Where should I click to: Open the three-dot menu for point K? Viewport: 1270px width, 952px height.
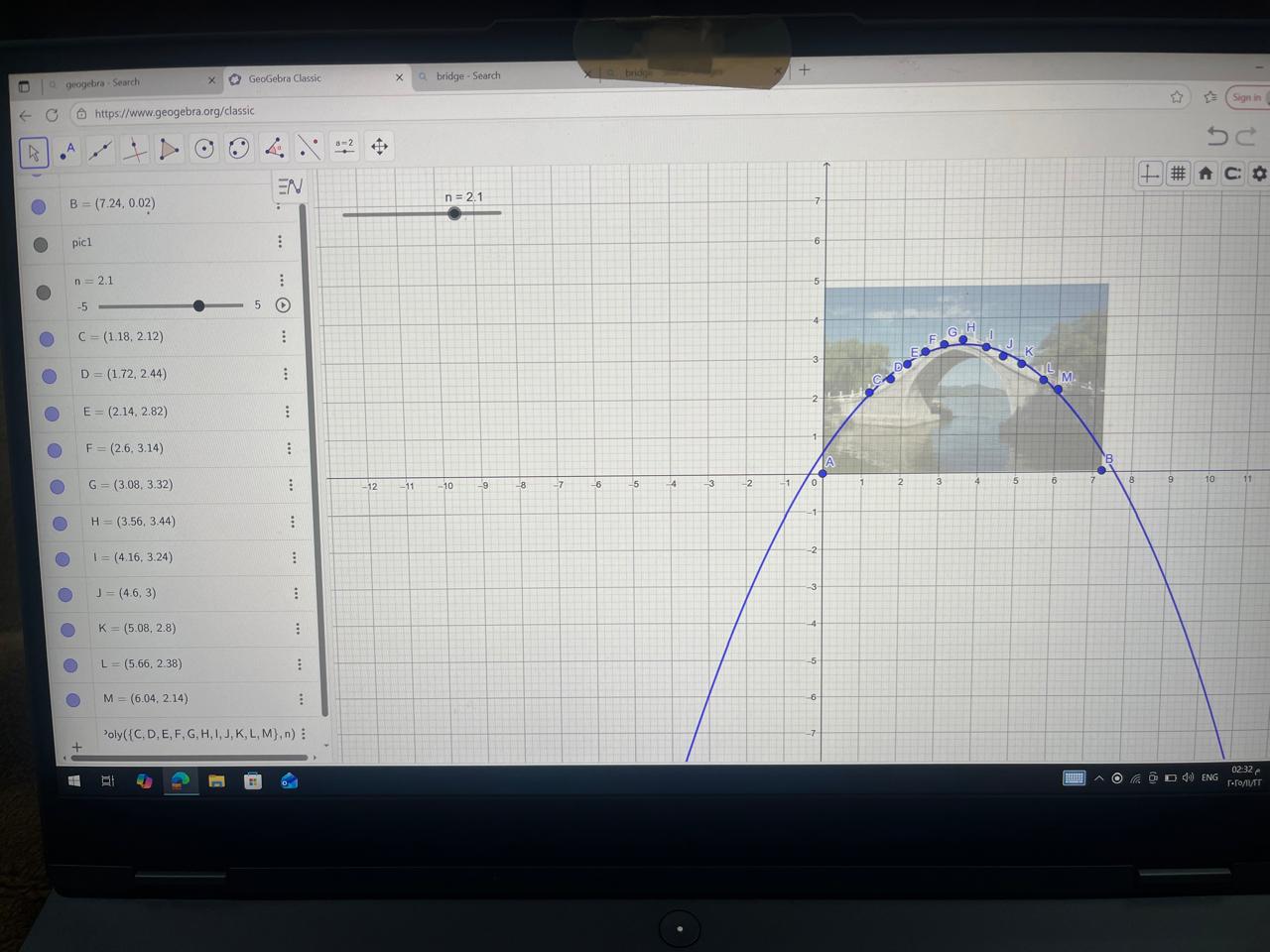[298, 629]
